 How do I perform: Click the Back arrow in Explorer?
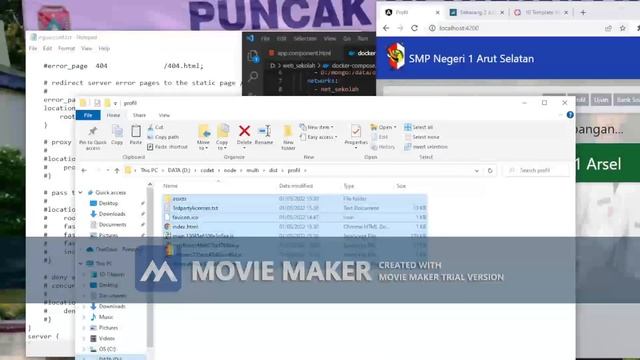click(84, 170)
